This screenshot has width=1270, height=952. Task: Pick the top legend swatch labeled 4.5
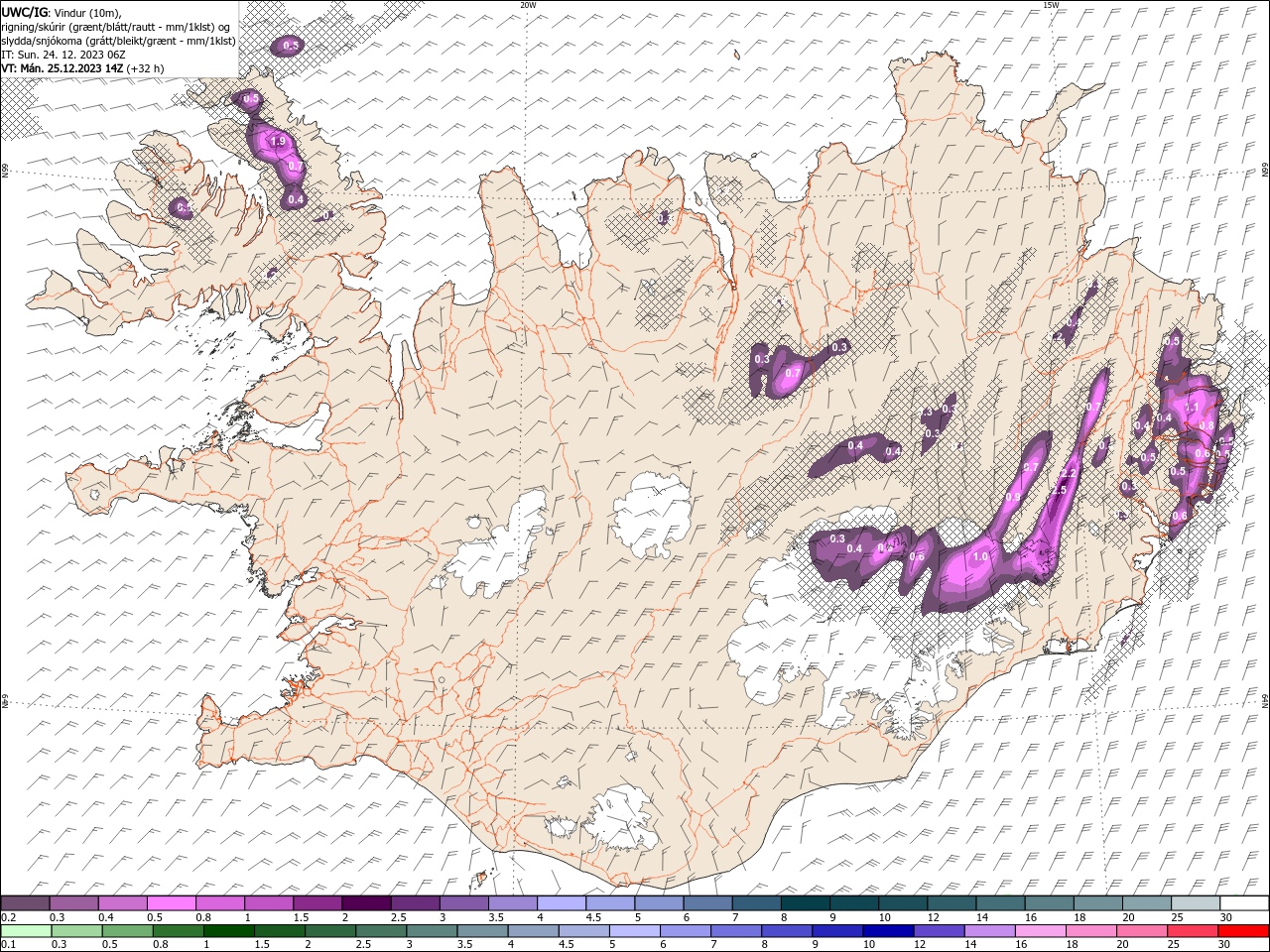coord(609,903)
